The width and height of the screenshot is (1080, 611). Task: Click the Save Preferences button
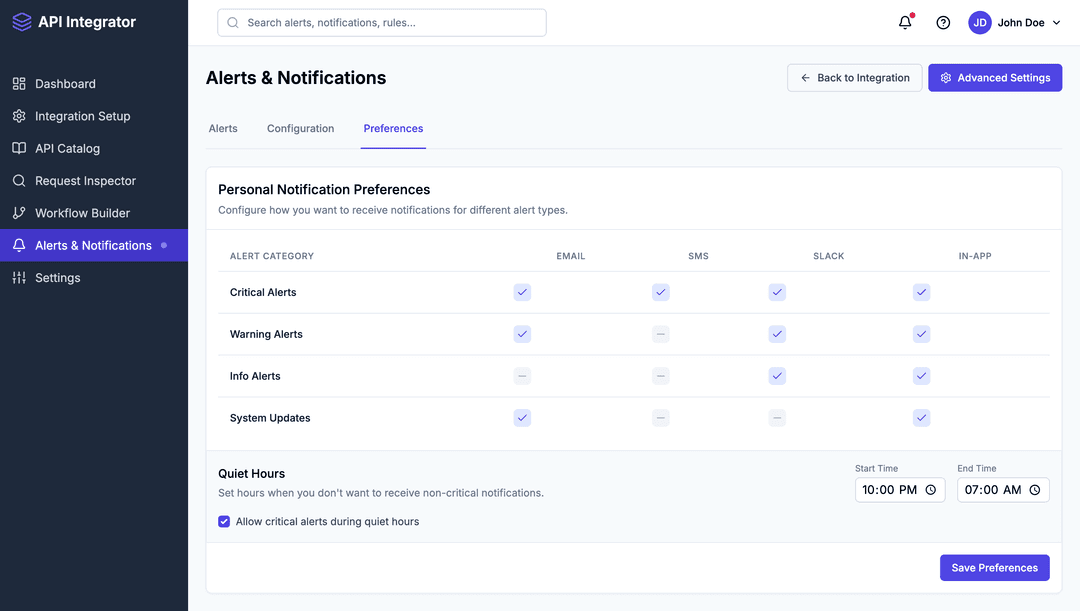(994, 567)
